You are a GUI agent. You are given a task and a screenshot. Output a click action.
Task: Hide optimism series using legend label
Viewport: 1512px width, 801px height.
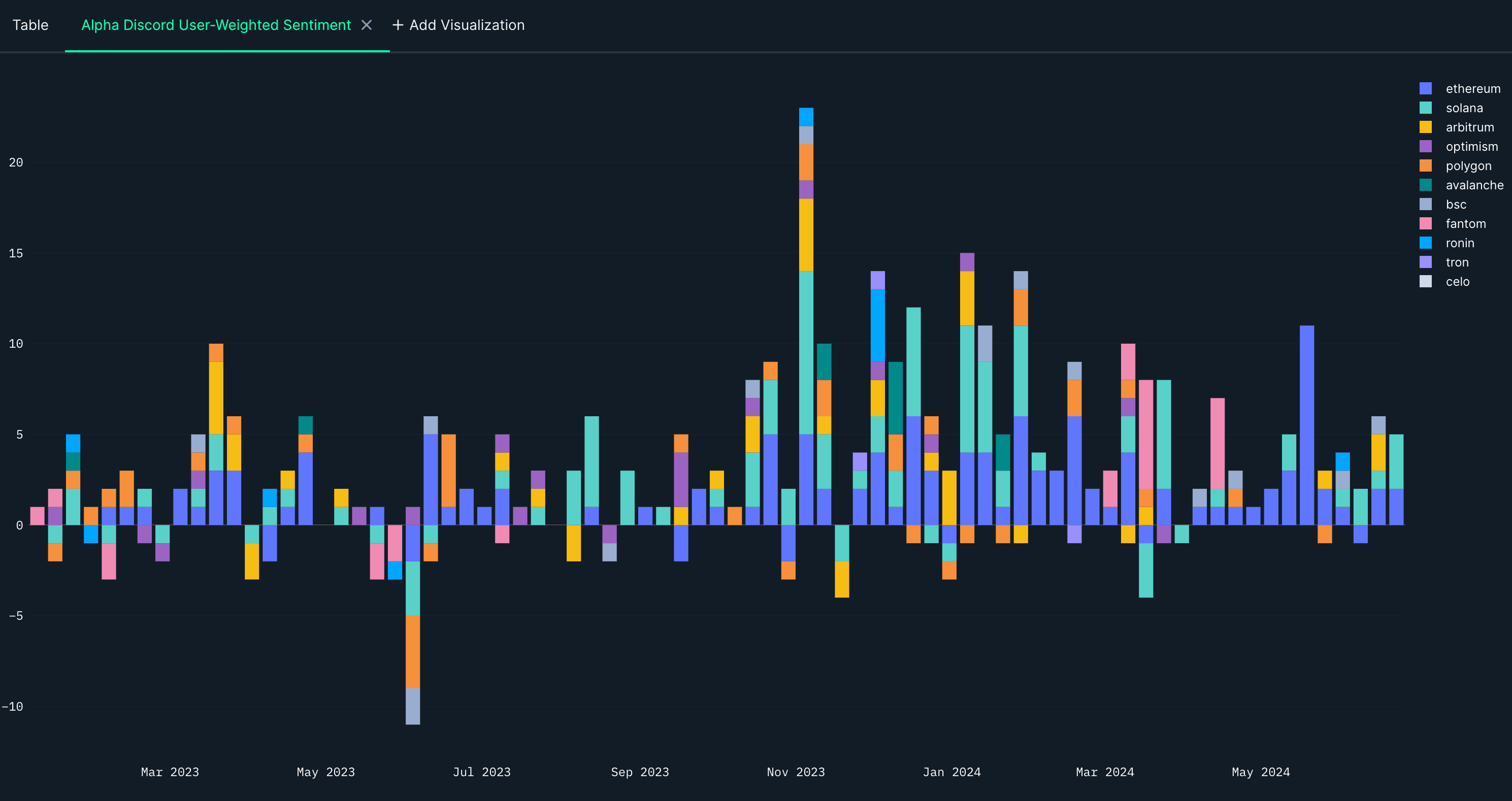pos(1471,147)
